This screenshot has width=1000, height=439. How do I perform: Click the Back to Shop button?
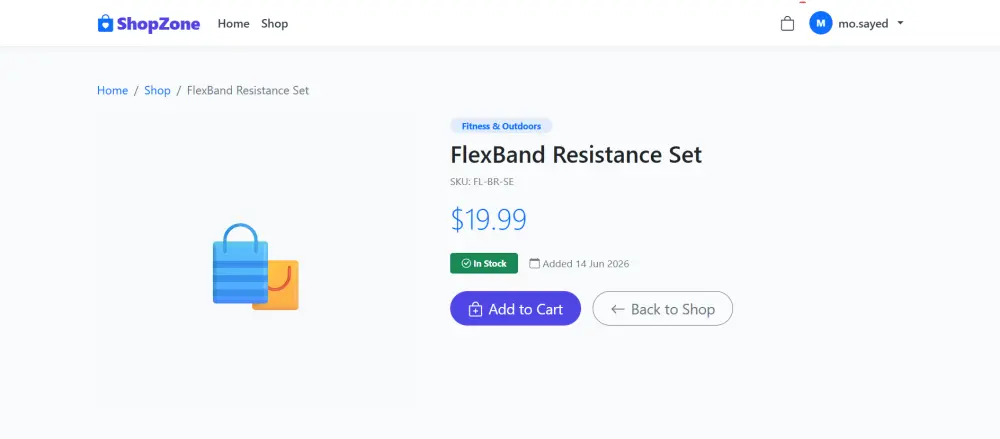pyautogui.click(x=663, y=309)
